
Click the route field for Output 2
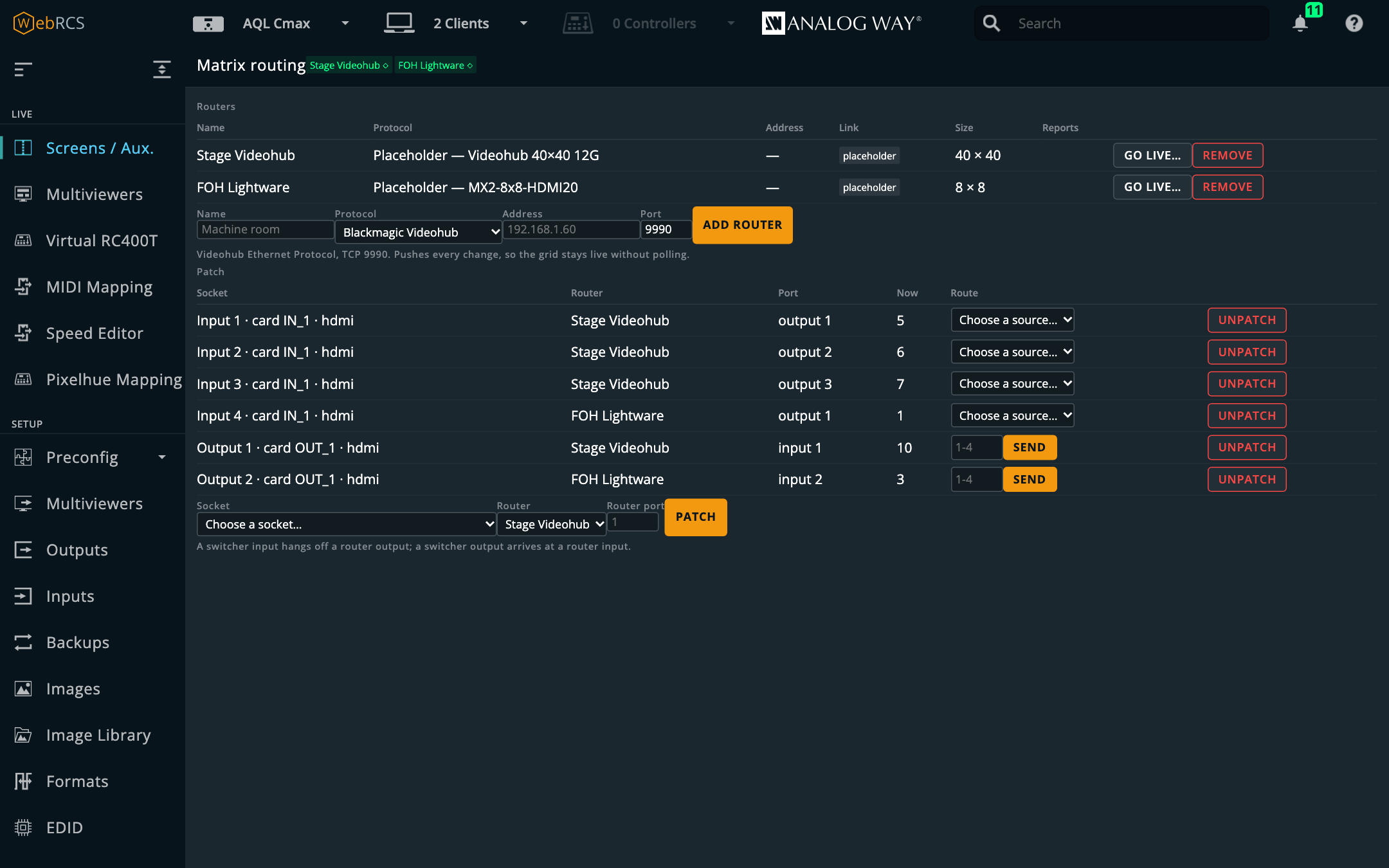(x=976, y=480)
